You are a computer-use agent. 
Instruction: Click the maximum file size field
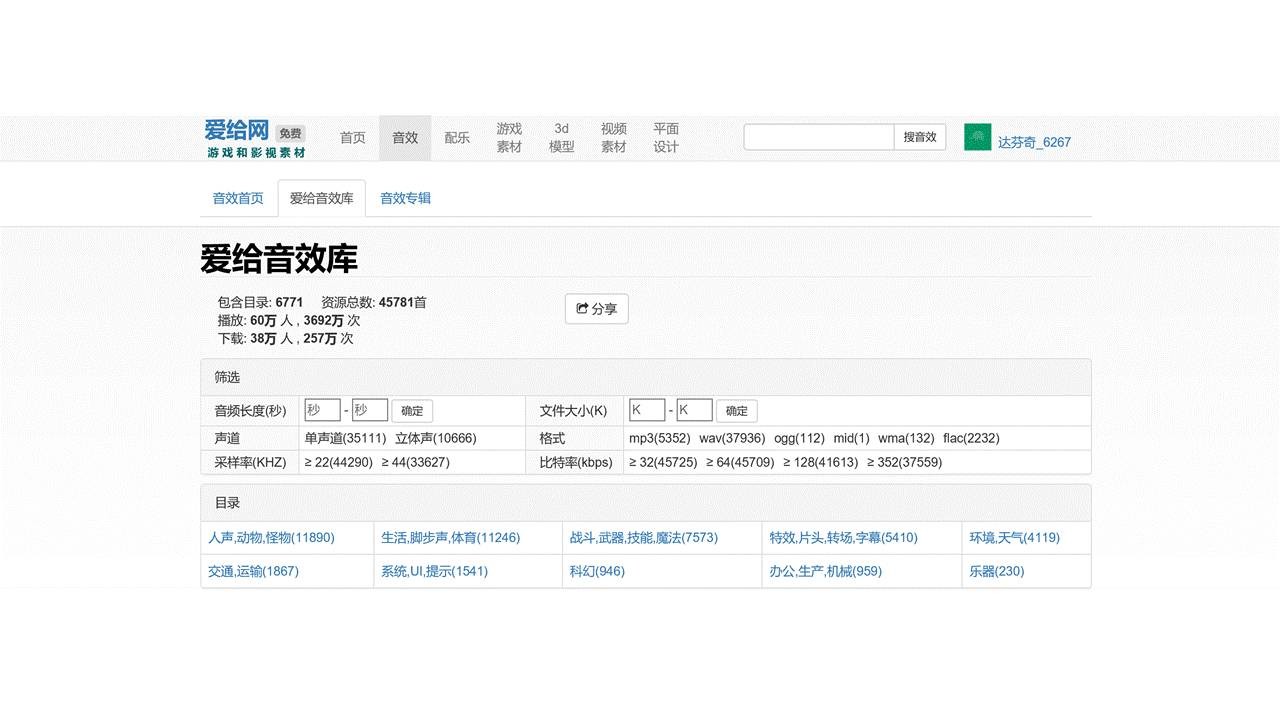[694, 410]
